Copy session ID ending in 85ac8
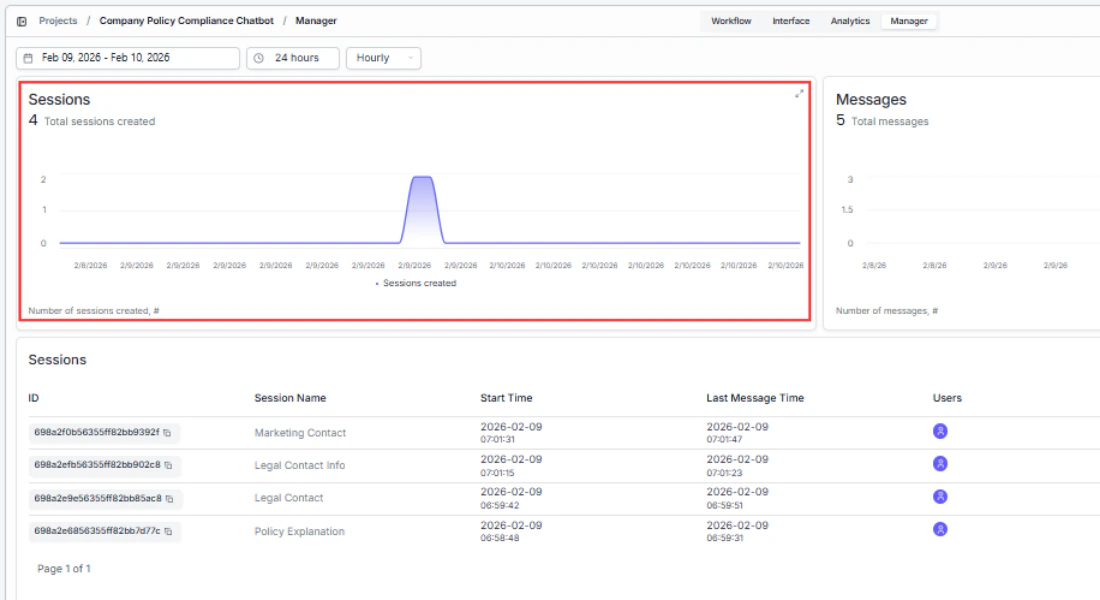Screen dimensions: 1100x600 (169, 498)
